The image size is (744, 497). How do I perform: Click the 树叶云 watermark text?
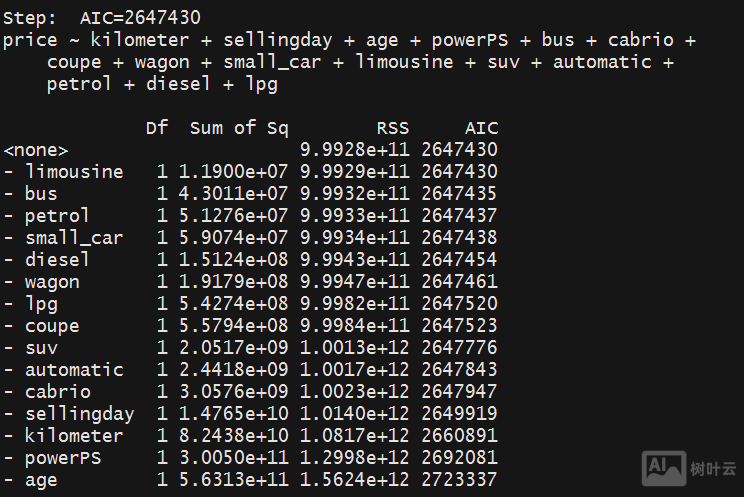(712, 467)
